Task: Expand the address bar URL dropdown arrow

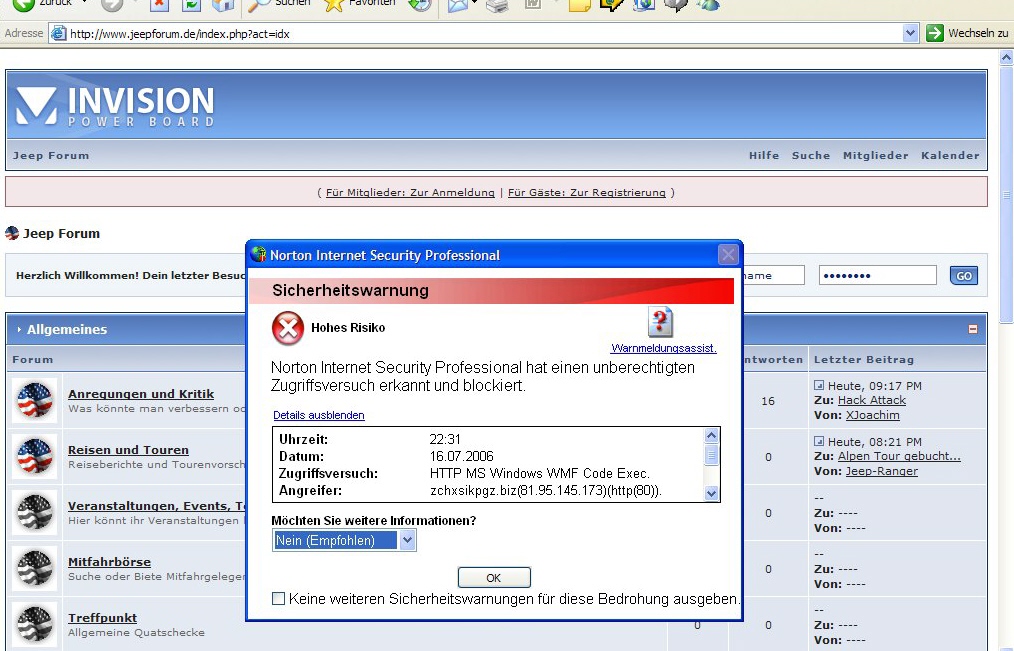Action: pyautogui.click(x=910, y=33)
